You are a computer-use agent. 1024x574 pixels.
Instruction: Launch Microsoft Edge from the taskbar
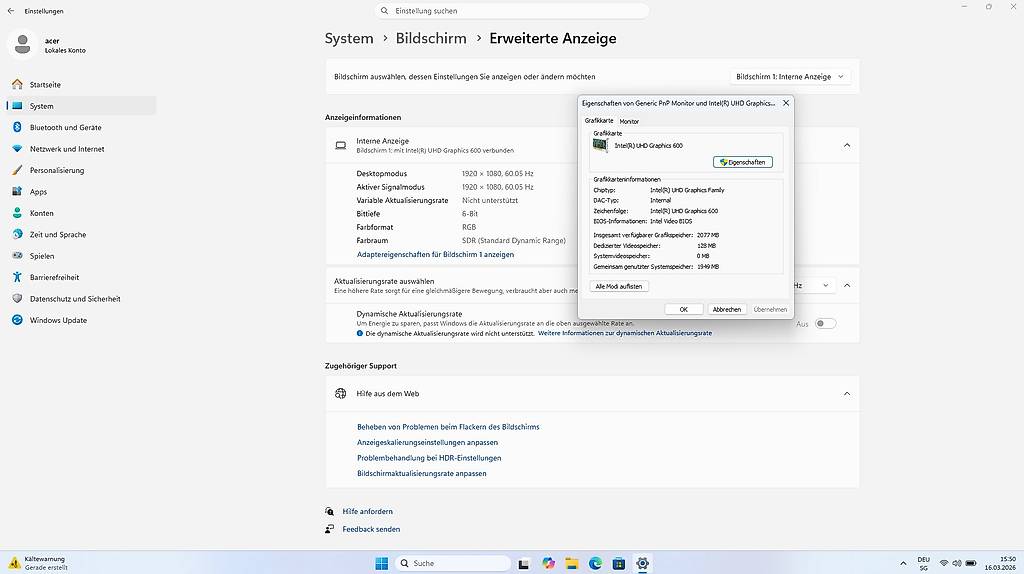595,563
